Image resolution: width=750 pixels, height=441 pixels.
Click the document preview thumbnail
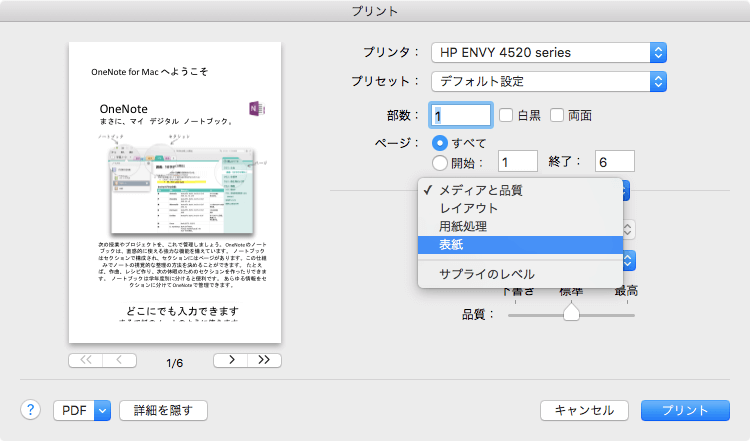175,192
